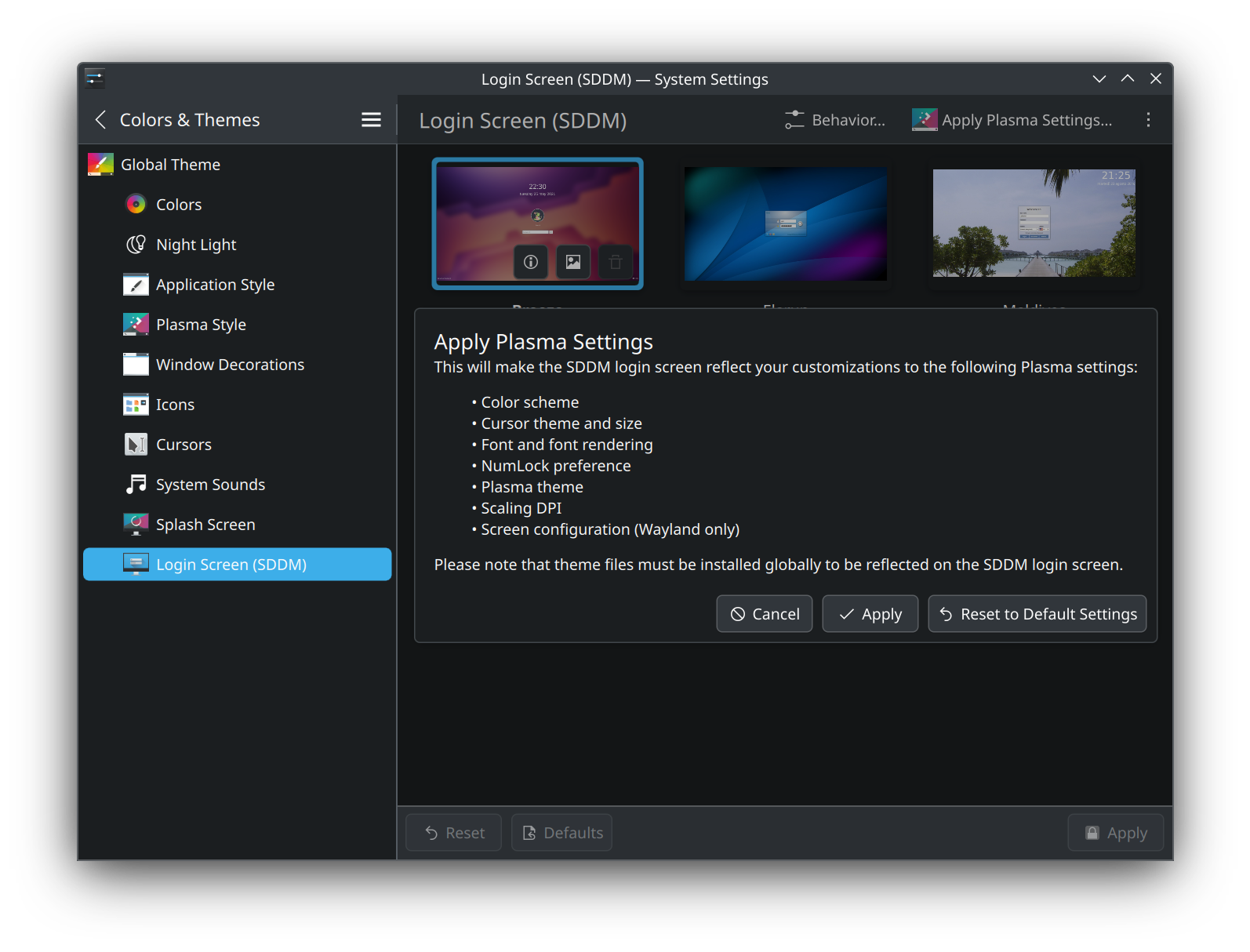
Task: Show info for Breeze theme
Action: tap(531, 262)
